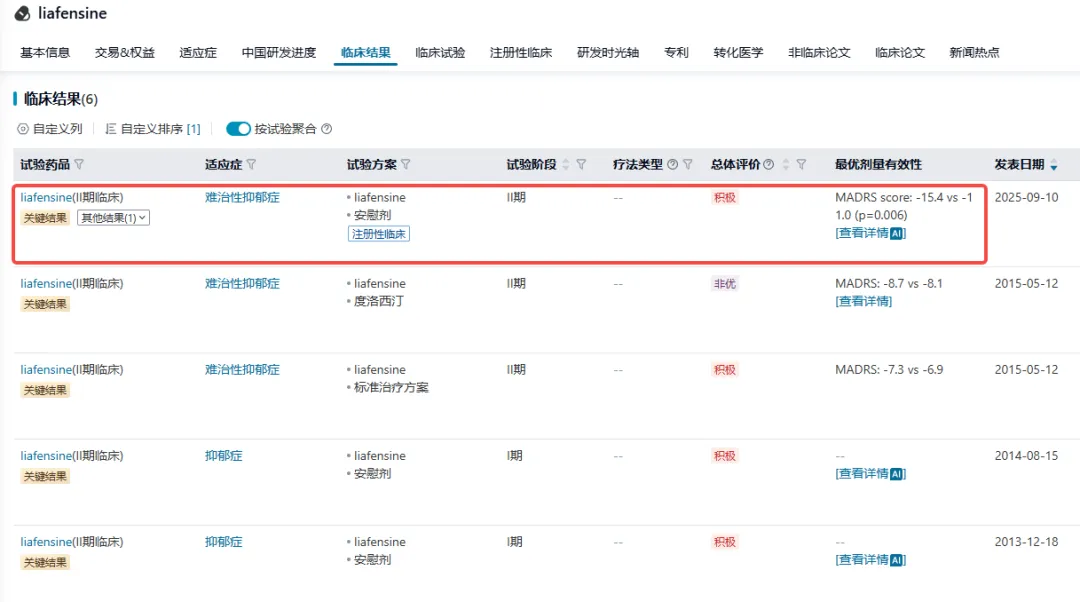Click the 2025-09-10 date cell
The width and height of the screenshot is (1080, 602).
tap(1026, 197)
